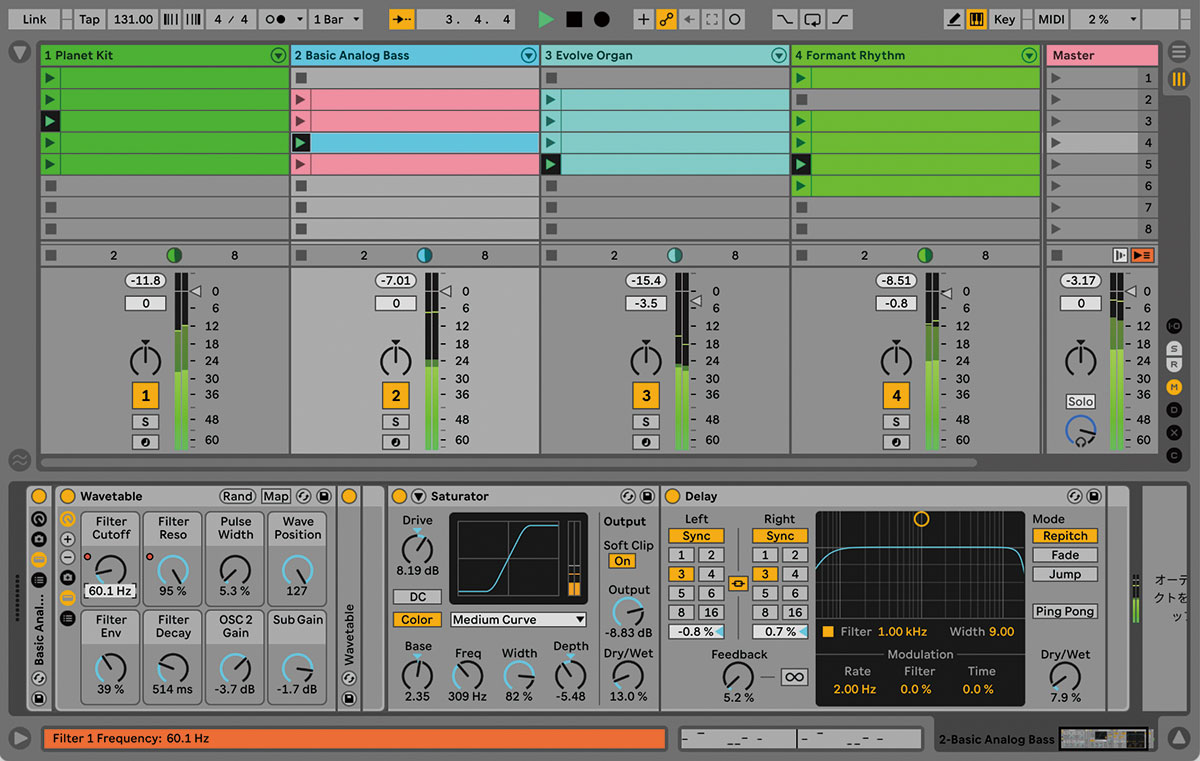Click the tempo field showing 131.00
1200x761 pixels.
click(x=133, y=19)
